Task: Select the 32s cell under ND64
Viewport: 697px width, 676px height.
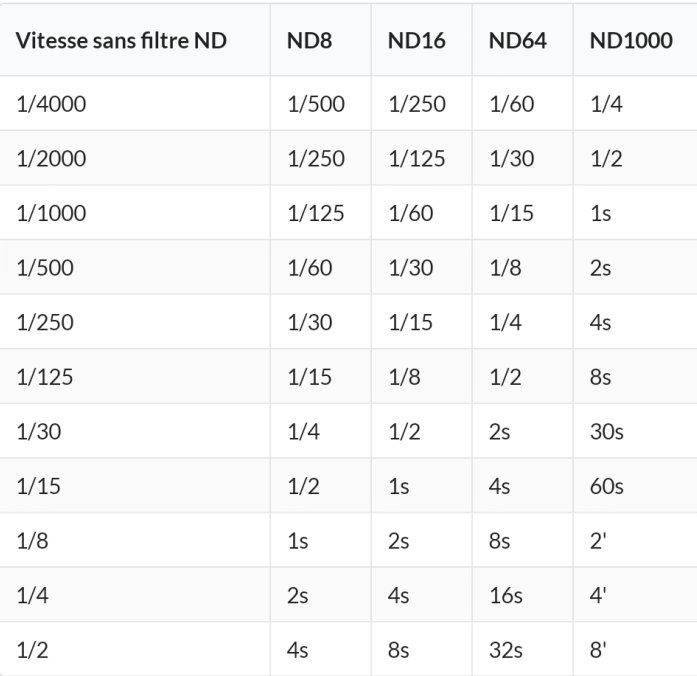Action: 505,651
